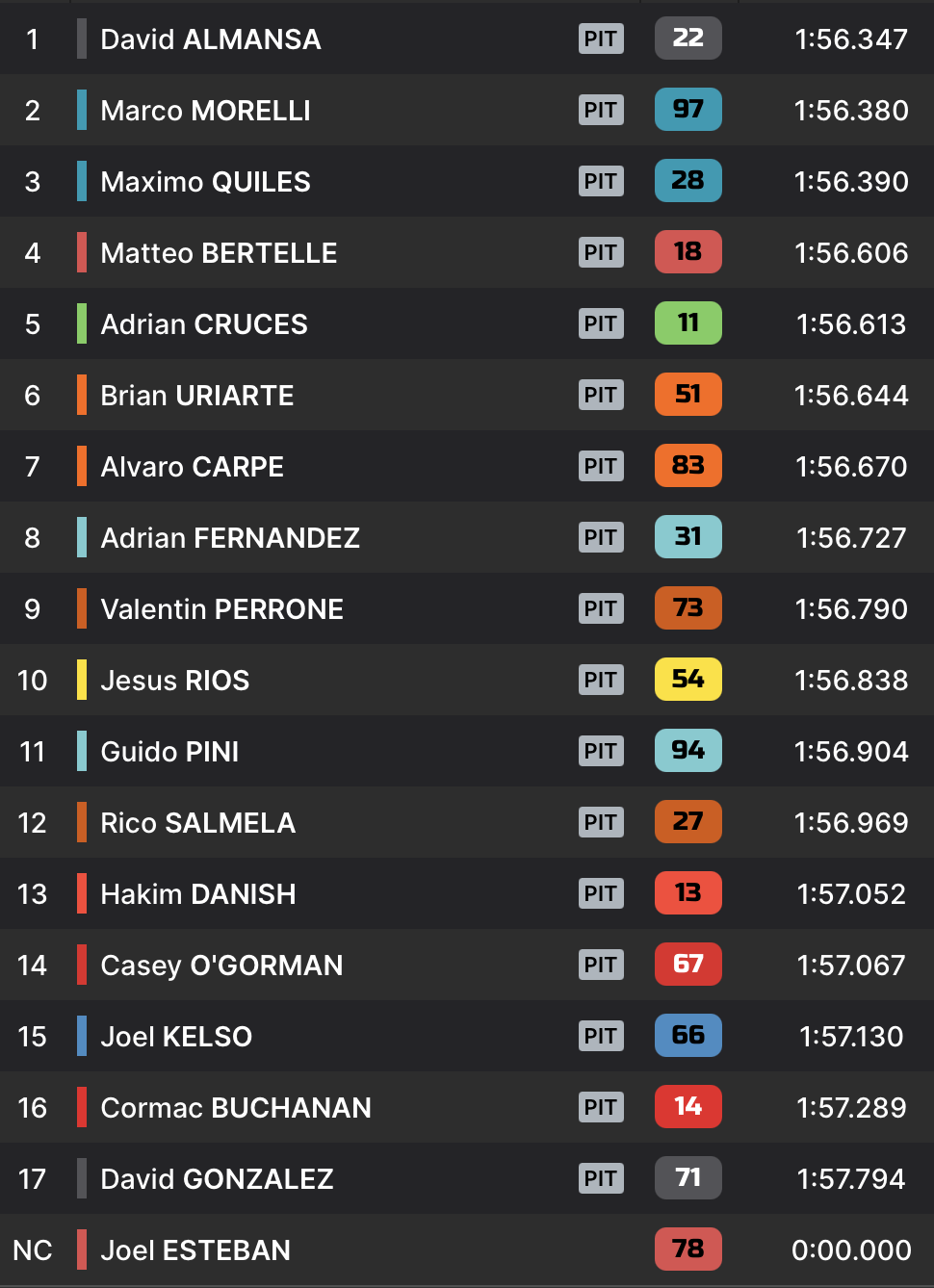
Task: Click lap time 1:56.606
Action: point(851,253)
